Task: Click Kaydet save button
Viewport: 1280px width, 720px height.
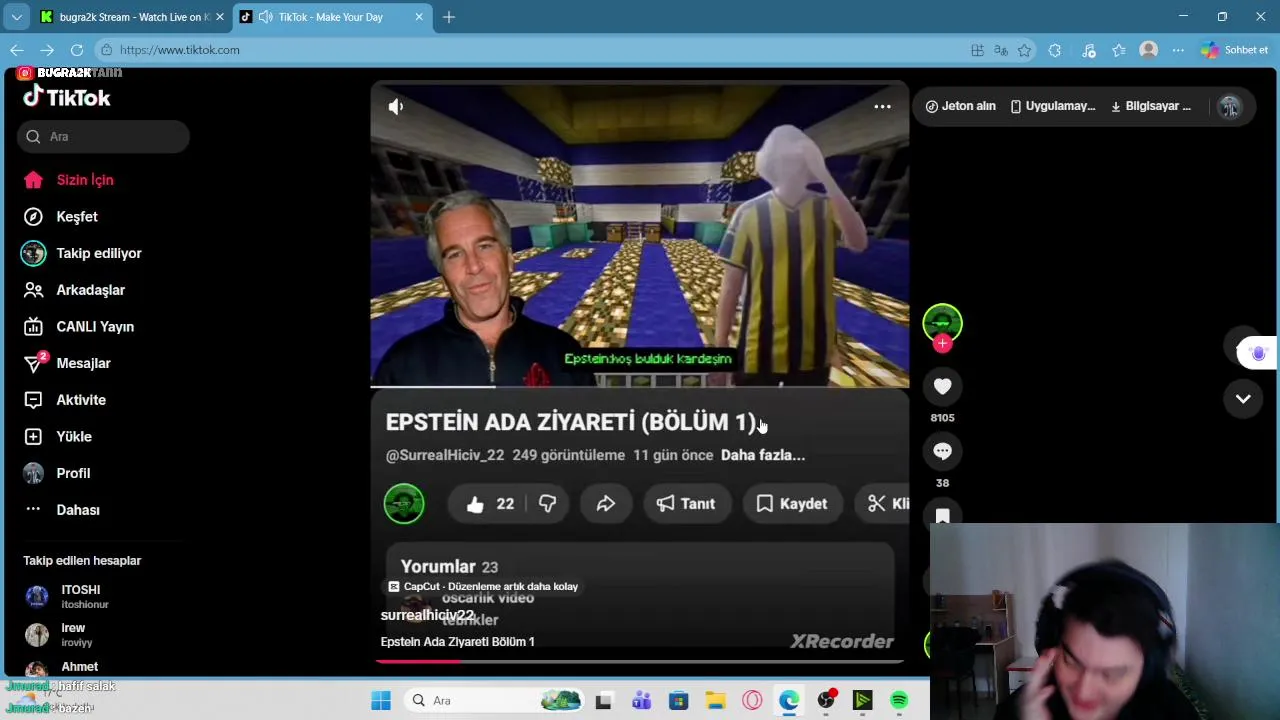Action: coord(792,504)
